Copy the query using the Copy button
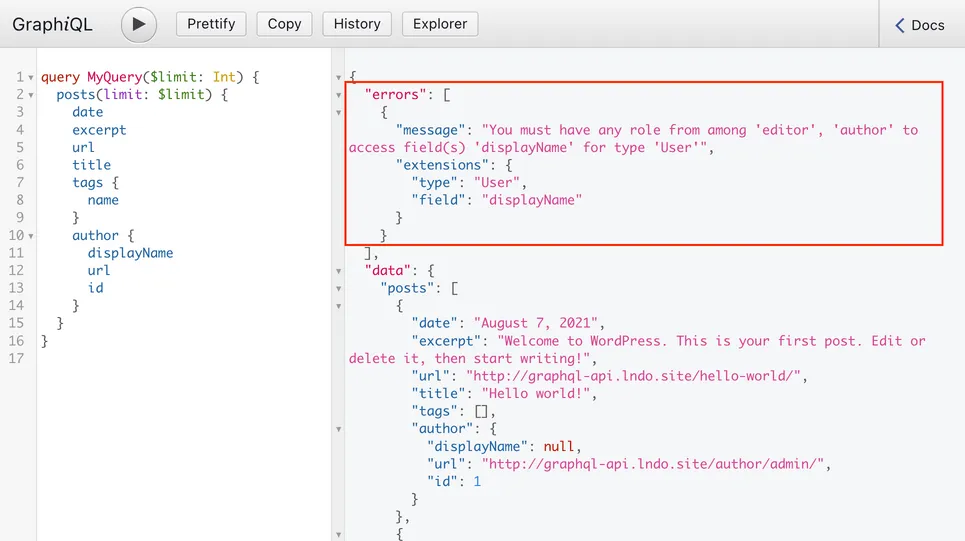 [284, 24]
